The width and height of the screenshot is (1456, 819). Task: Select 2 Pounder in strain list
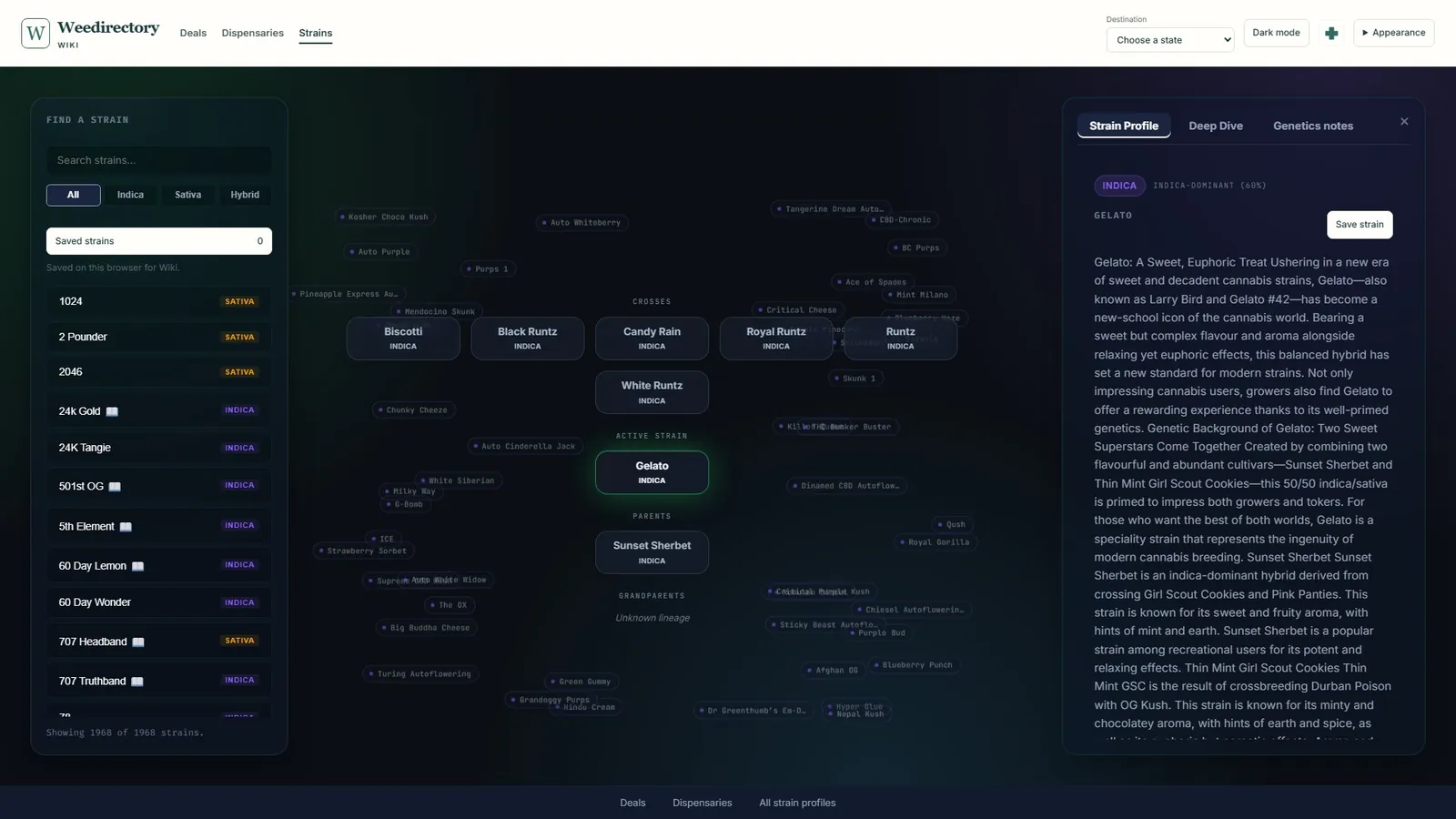click(159, 337)
